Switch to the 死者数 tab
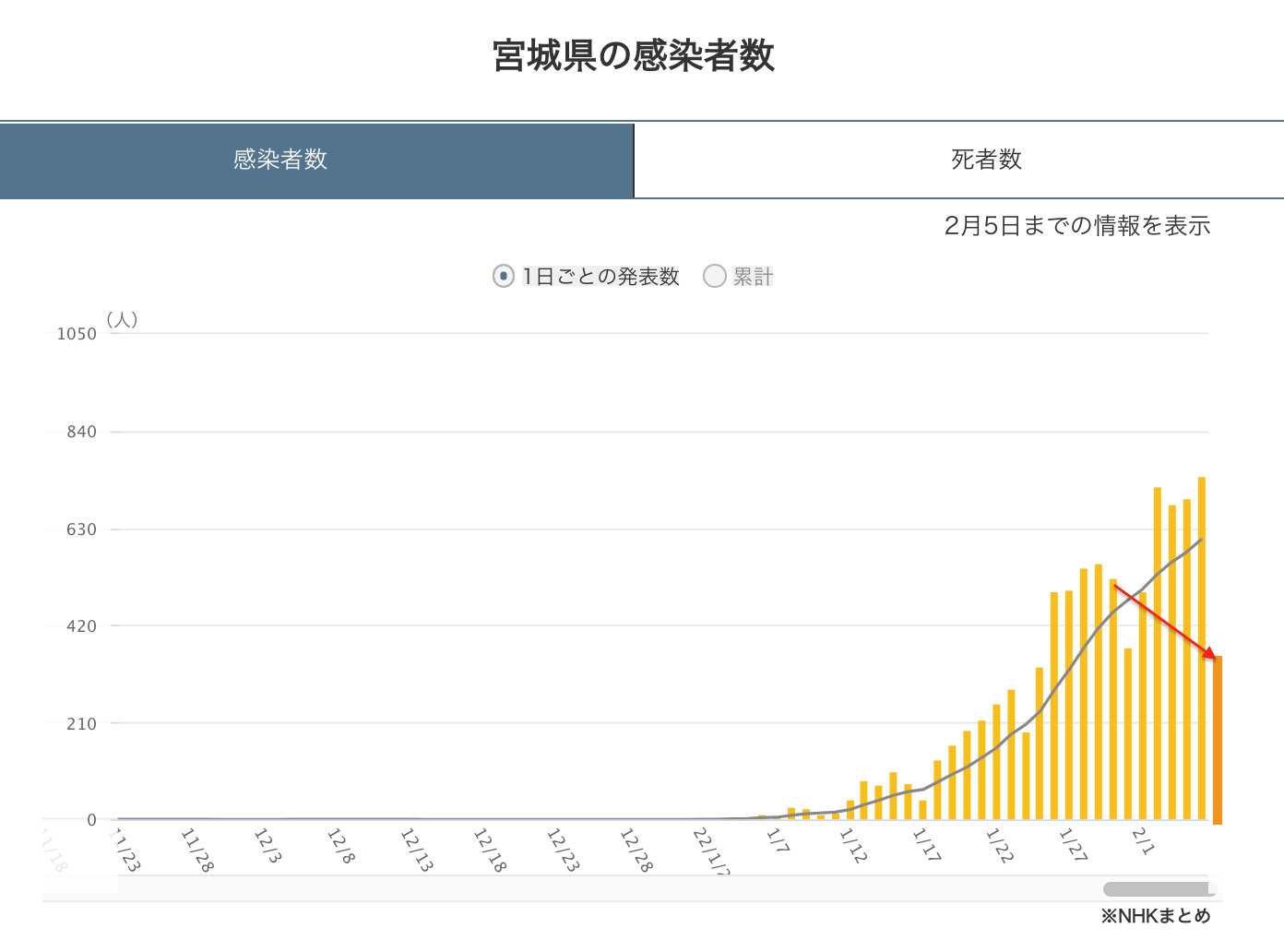This screenshot has height=952, width=1284. coord(986,160)
